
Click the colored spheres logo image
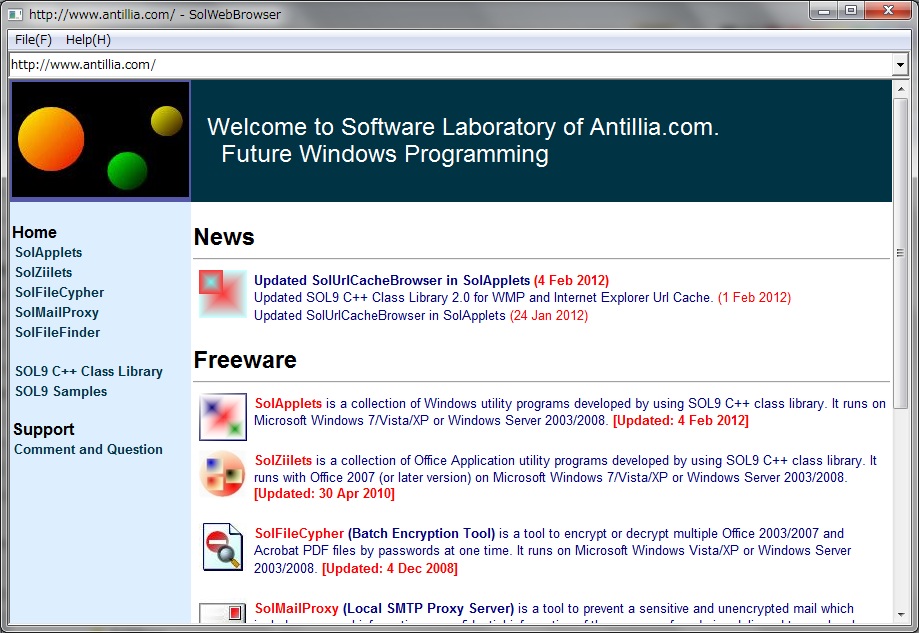[100, 140]
